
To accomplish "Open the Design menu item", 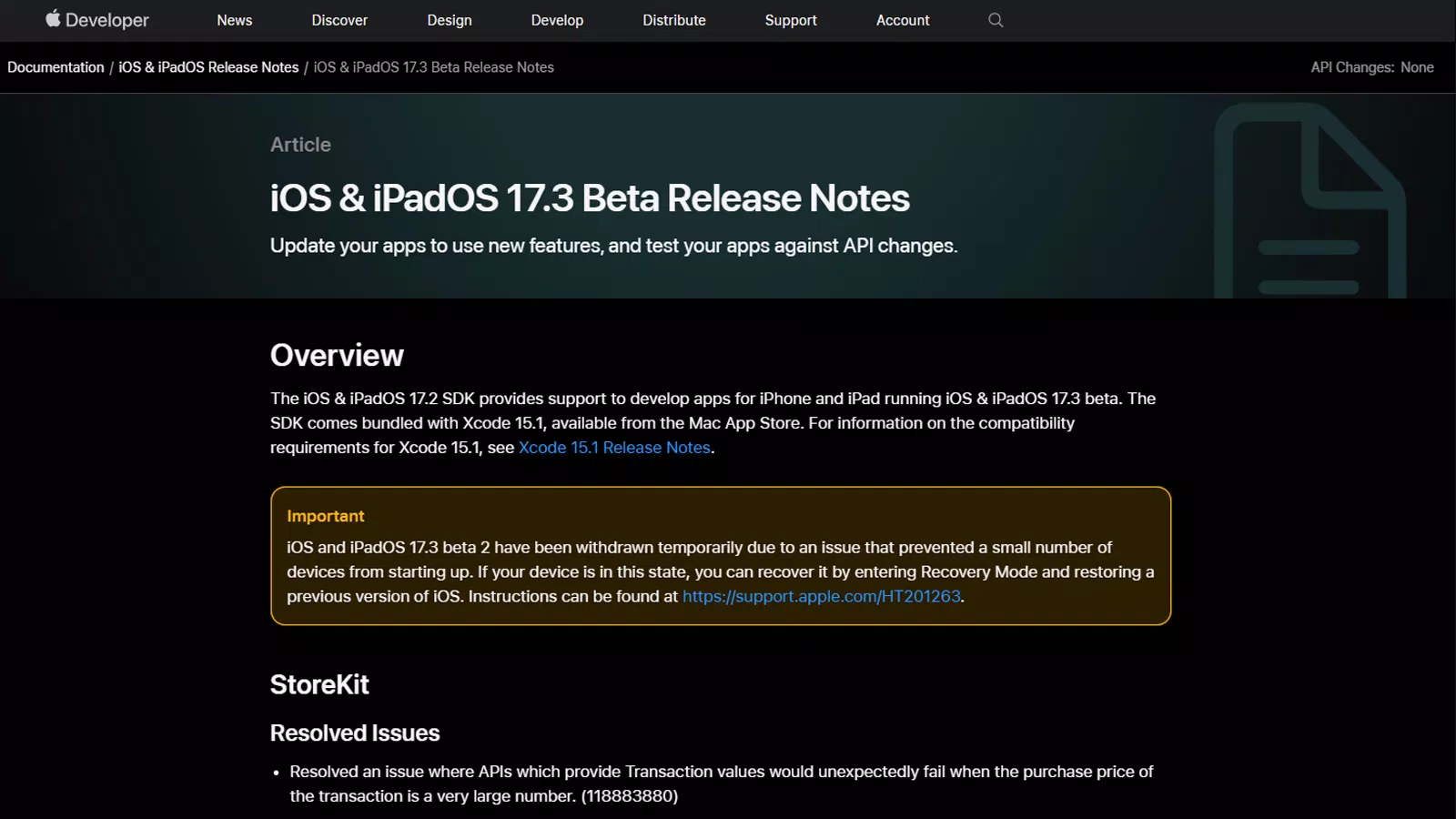I will coord(450,20).
